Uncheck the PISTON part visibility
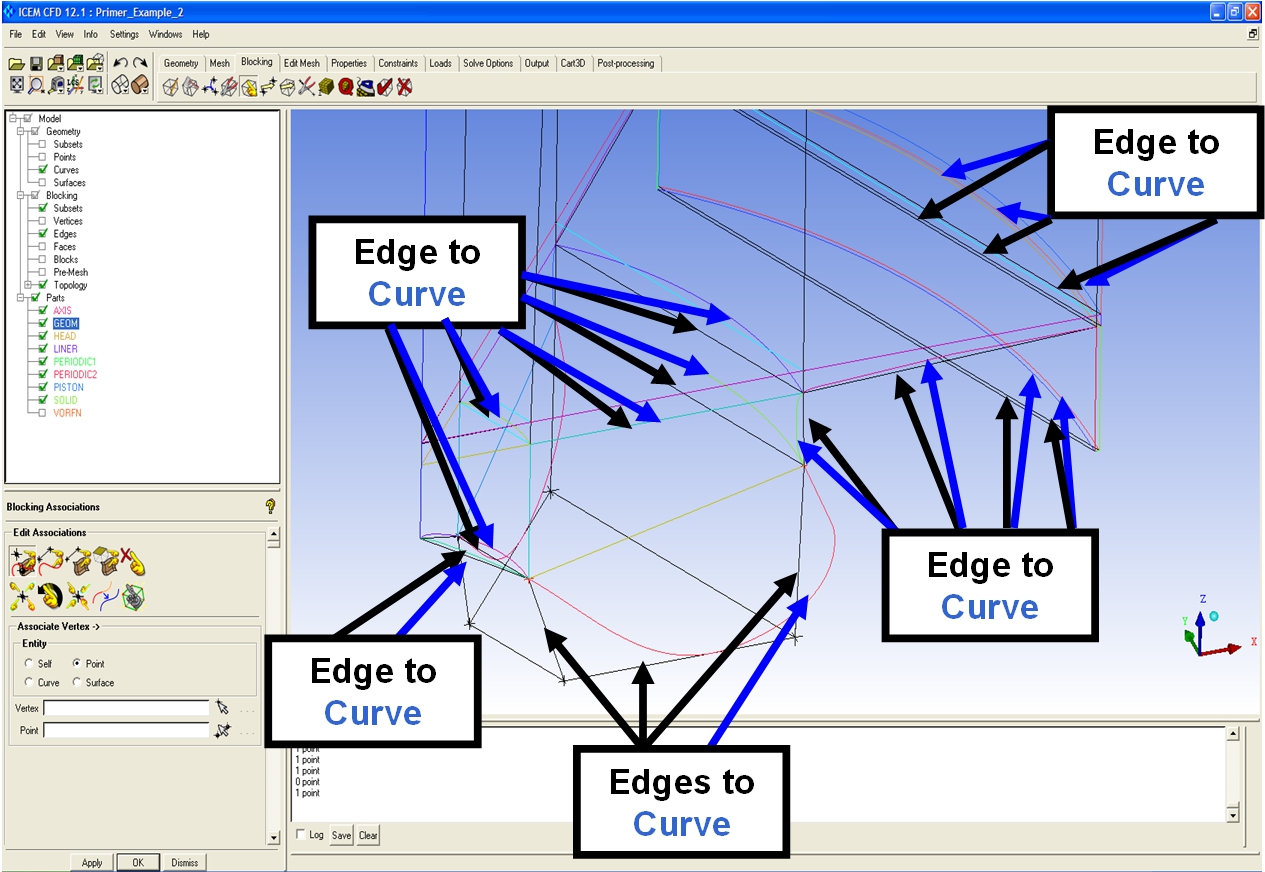 click(43, 387)
